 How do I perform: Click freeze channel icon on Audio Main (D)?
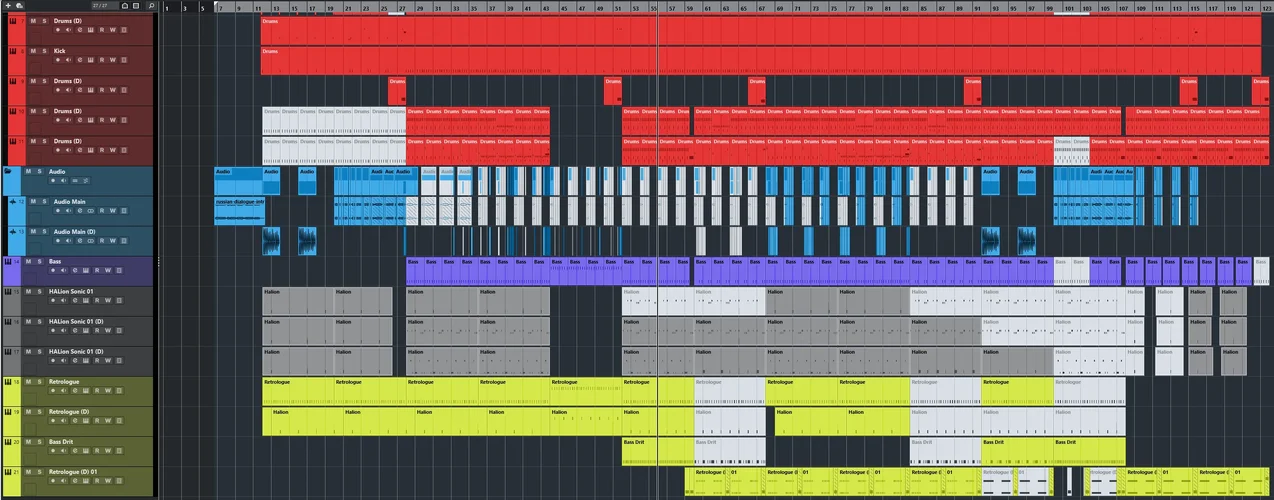(x=80, y=240)
